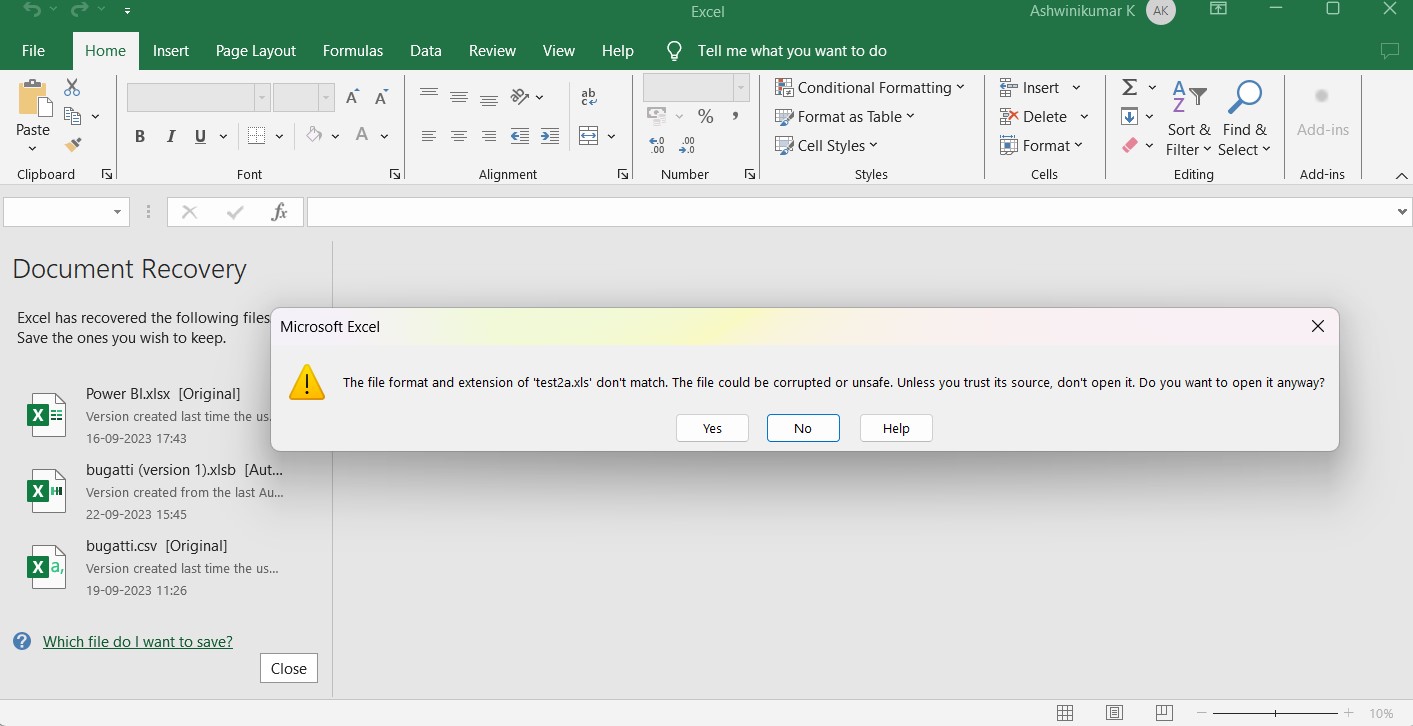Select the Format Painter brush icon

[x=72, y=145]
